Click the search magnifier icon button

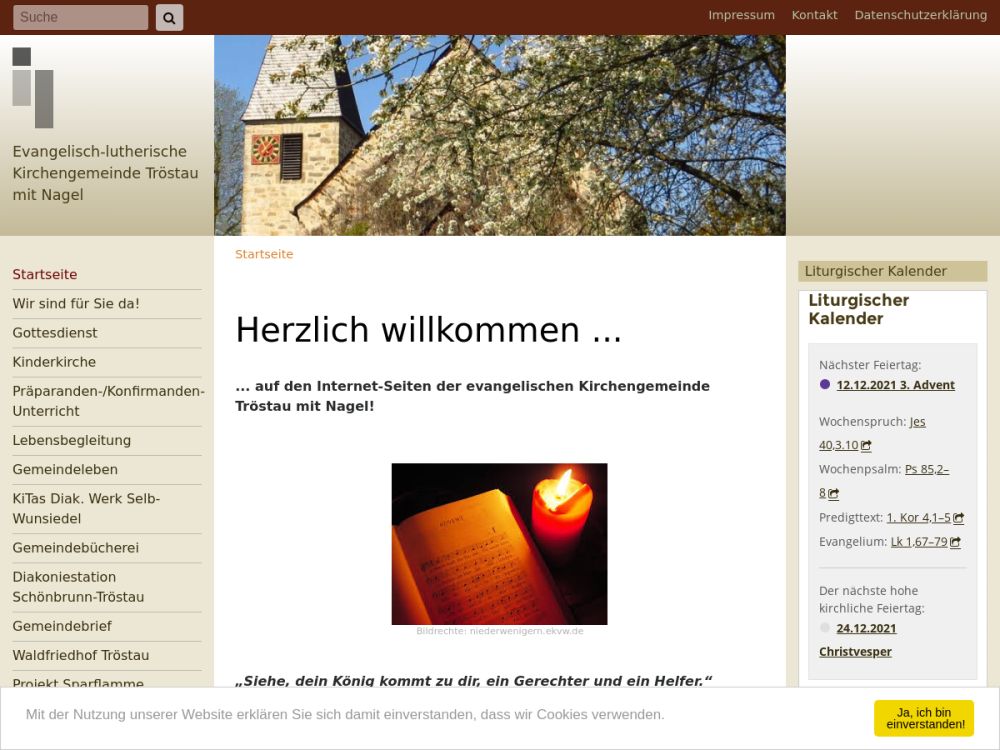click(x=169, y=17)
